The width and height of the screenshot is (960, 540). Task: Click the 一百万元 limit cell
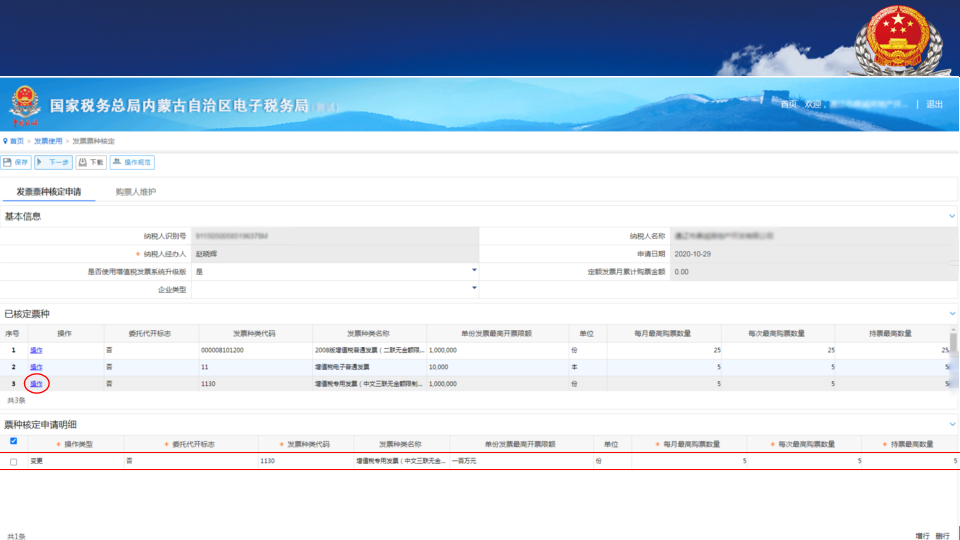point(521,461)
